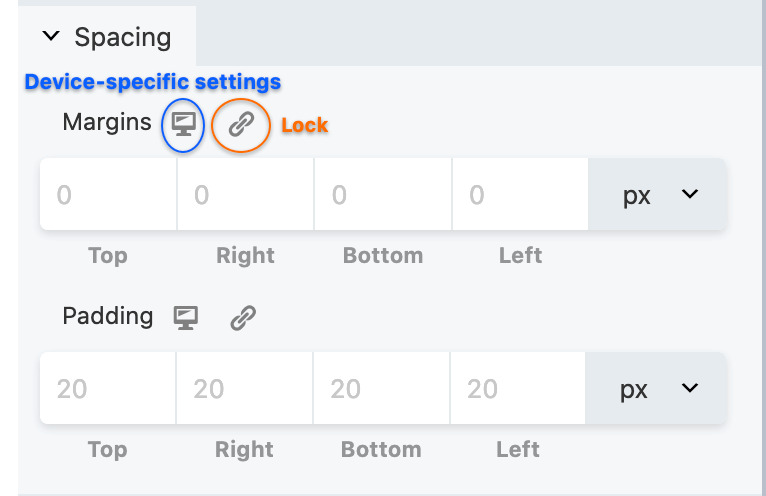The width and height of the screenshot is (766, 496).
Task: Select the Spacing tab header
Action: pyautogui.click(x=107, y=36)
